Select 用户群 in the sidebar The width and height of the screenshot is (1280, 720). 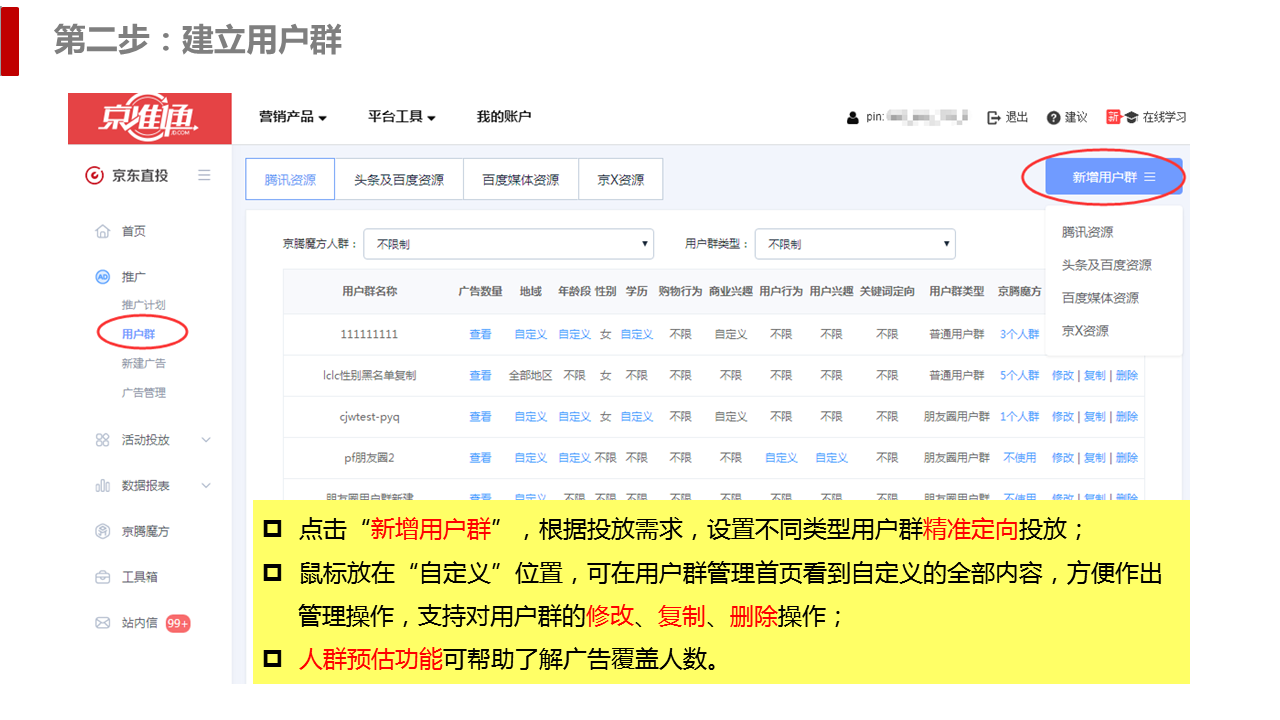[139, 334]
